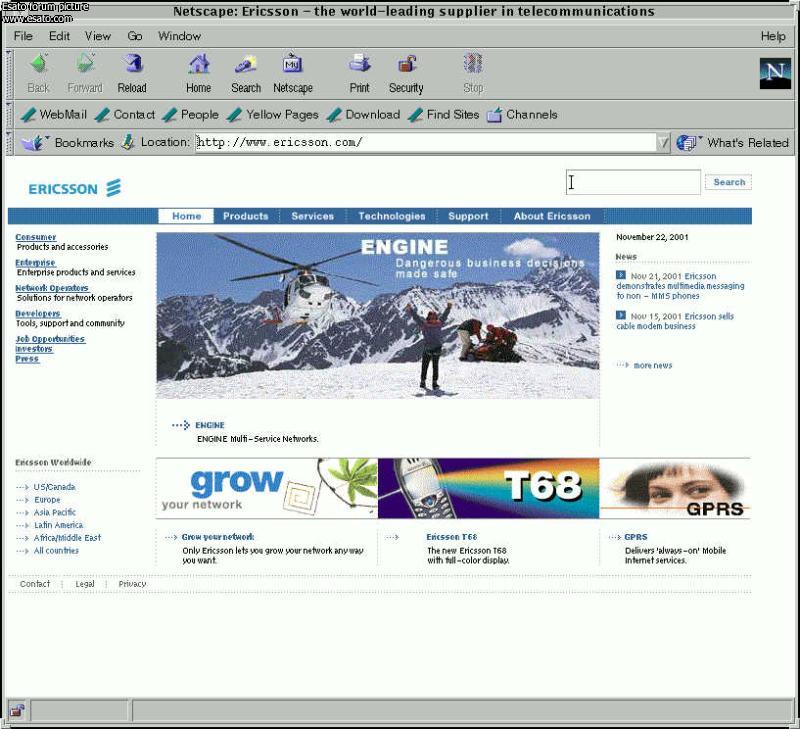The image size is (800, 729).
Task: Click the GPRS banner image
Action: tap(676, 488)
